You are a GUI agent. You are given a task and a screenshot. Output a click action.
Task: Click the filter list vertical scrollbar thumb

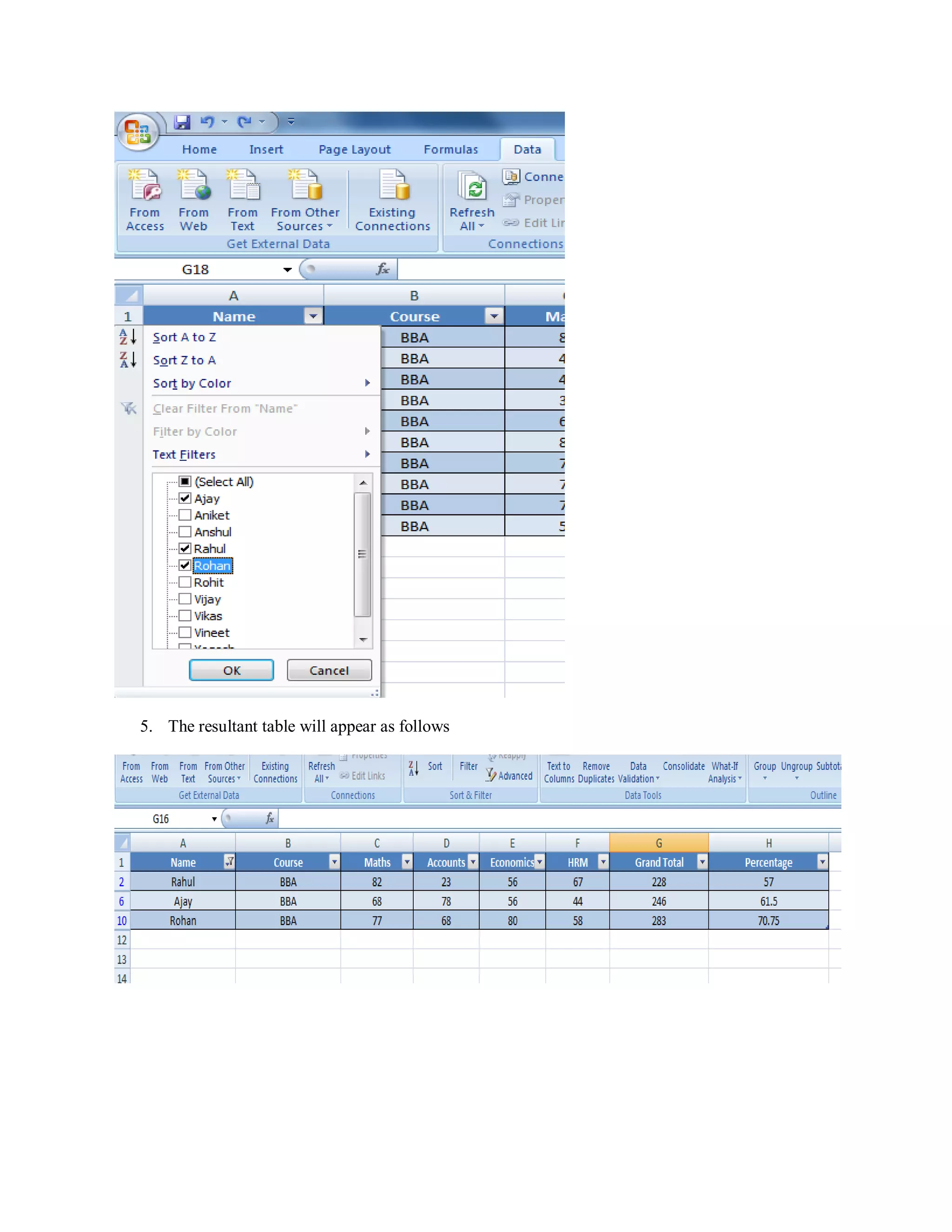[363, 555]
